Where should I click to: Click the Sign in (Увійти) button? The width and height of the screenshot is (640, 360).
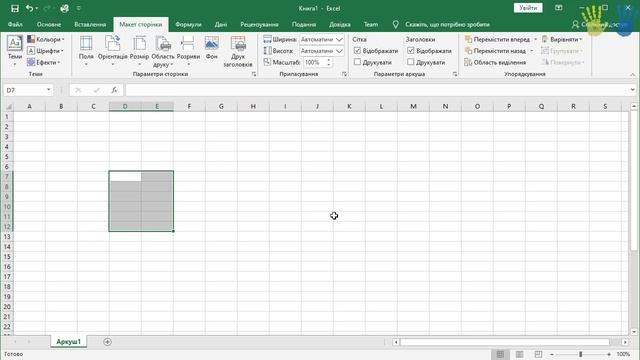click(x=528, y=8)
